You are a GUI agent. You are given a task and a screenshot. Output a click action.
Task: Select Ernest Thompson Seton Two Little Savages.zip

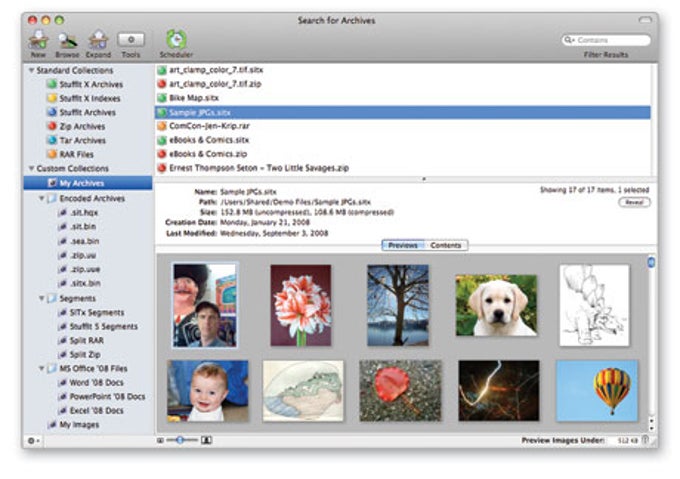(x=402, y=168)
